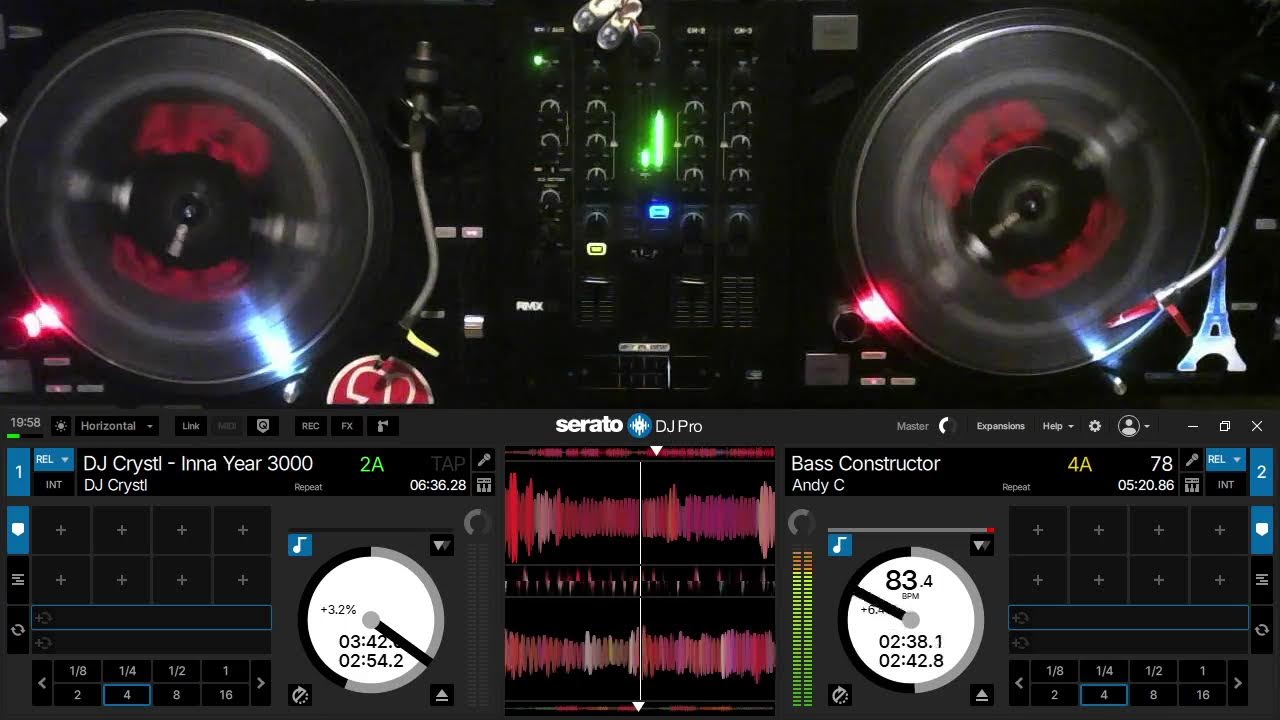1280x720 pixels.
Task: Open deck 2 REL mode dropdown
Action: point(1226,460)
